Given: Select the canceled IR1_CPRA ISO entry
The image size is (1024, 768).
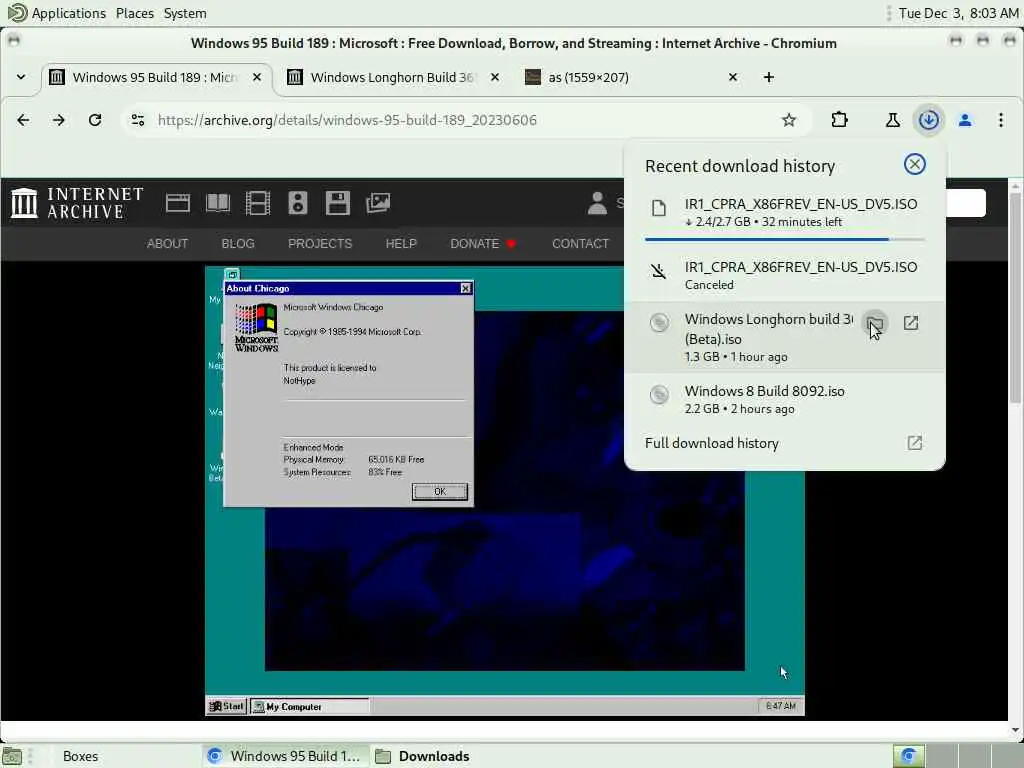Looking at the screenshot, I should (x=785, y=275).
